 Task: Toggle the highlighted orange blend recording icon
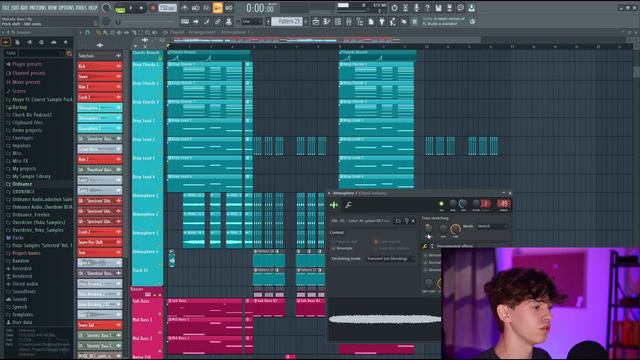pos(218,8)
